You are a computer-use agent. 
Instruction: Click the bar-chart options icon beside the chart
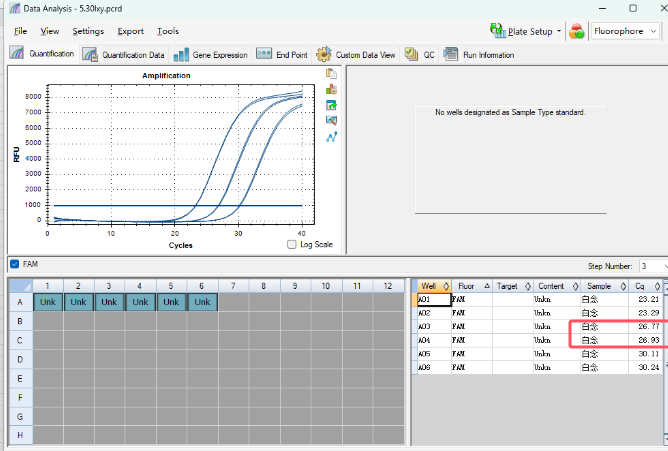[x=331, y=89]
